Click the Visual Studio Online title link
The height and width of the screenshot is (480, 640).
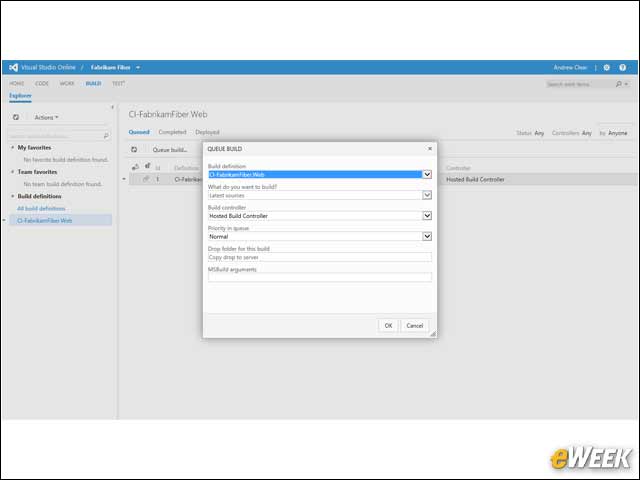pyautogui.click(x=48, y=67)
